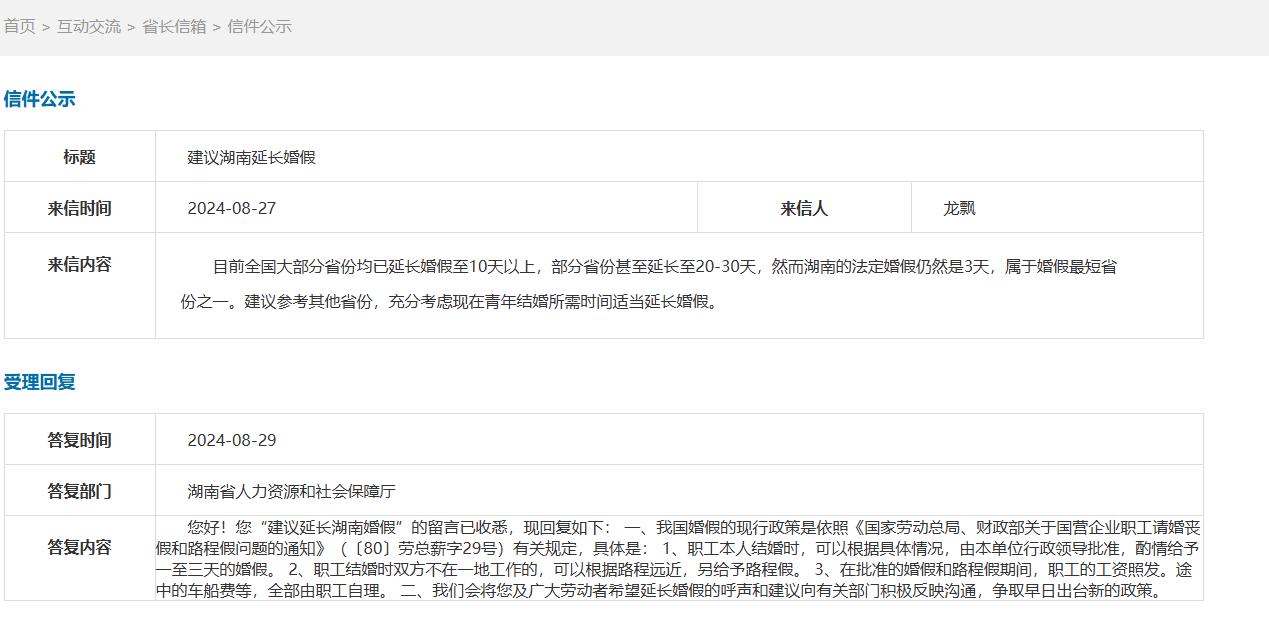Click the sender name 龙飘
Image resolution: width=1269 pixels, height=619 pixels.
[959, 208]
